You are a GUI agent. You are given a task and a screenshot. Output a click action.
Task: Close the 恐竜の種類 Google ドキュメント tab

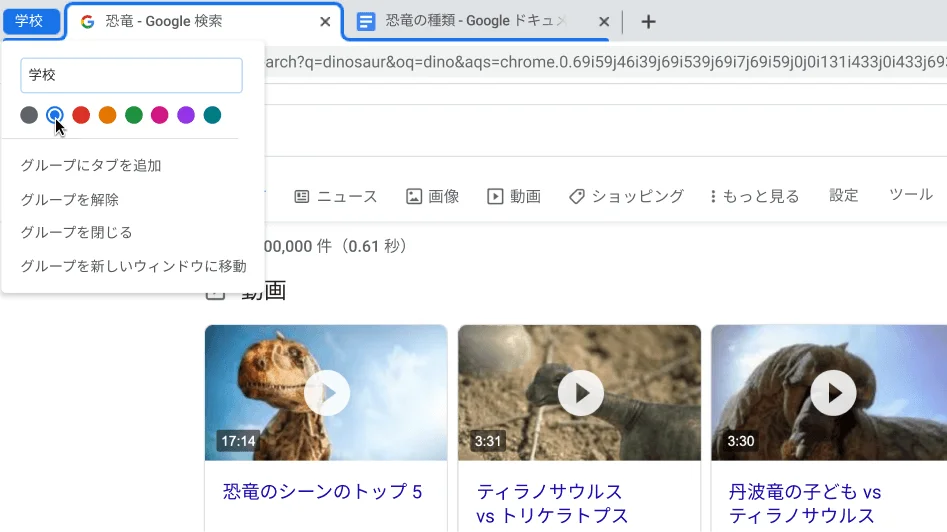tap(603, 22)
